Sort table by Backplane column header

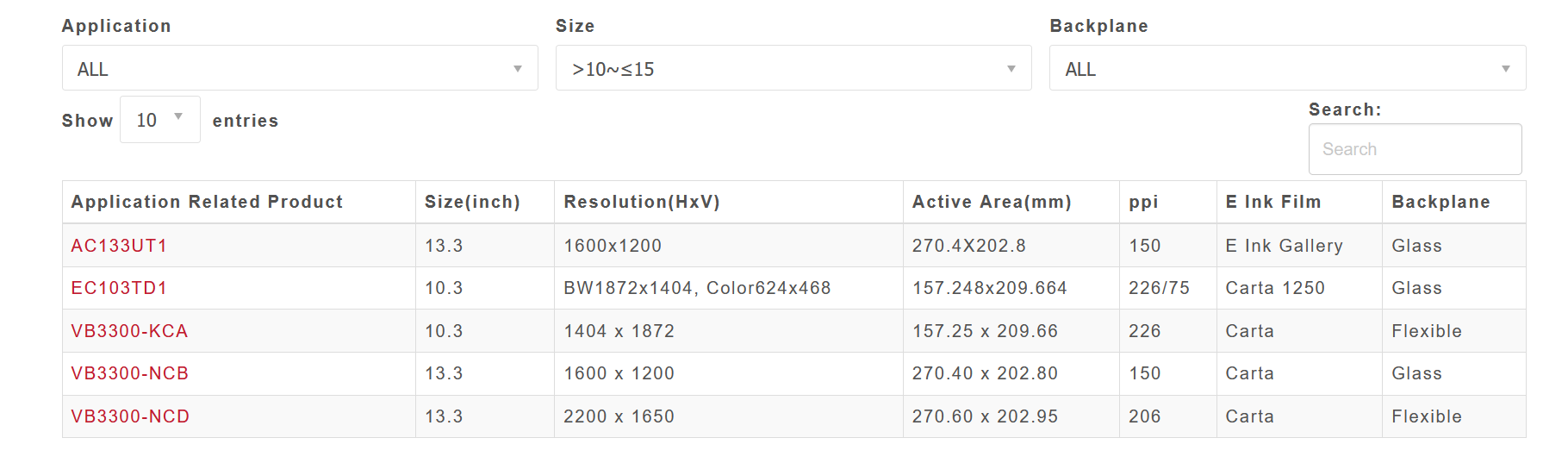tap(1440, 202)
